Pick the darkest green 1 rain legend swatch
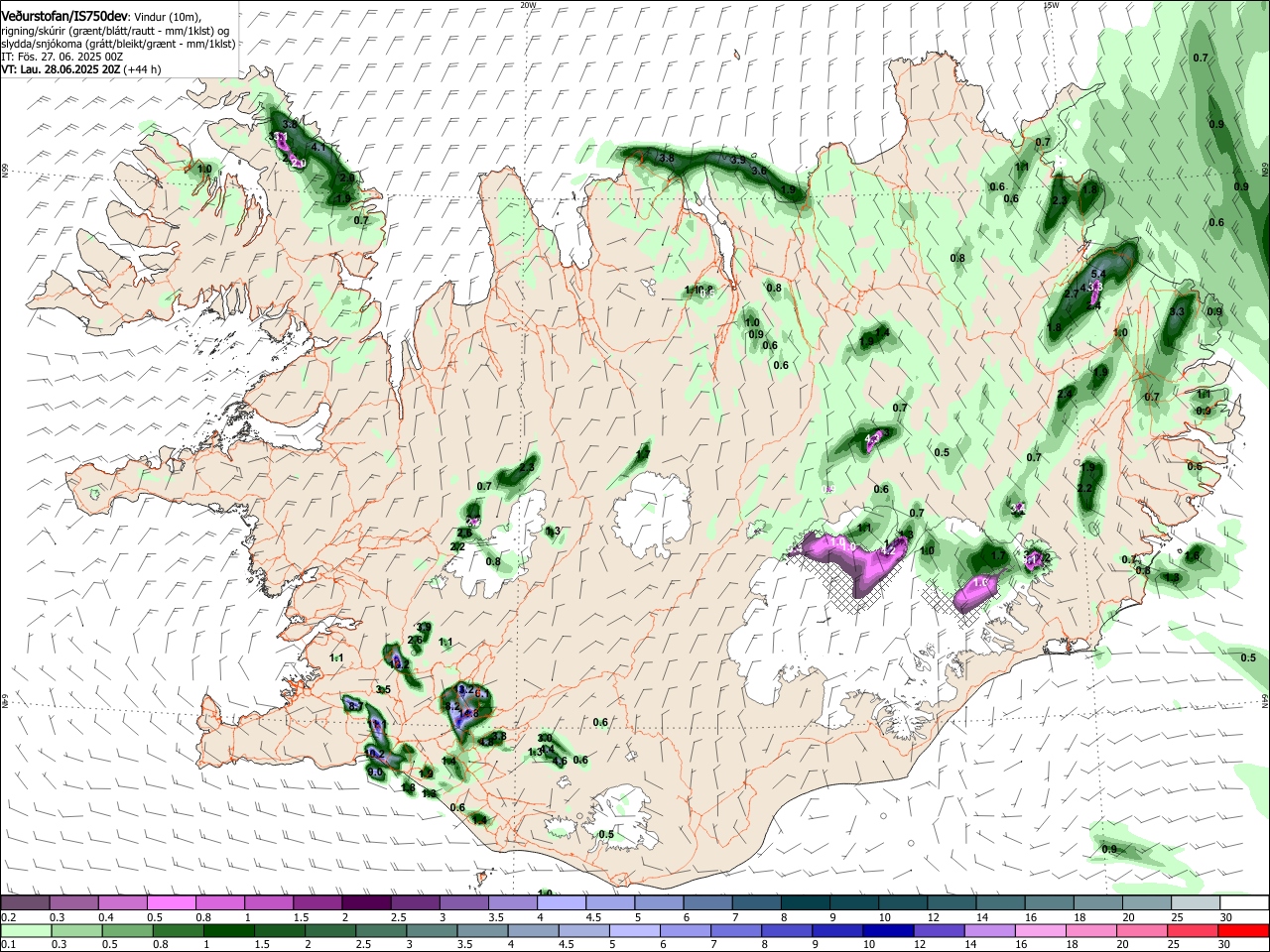This screenshot has height=952, width=1270. click(x=229, y=931)
